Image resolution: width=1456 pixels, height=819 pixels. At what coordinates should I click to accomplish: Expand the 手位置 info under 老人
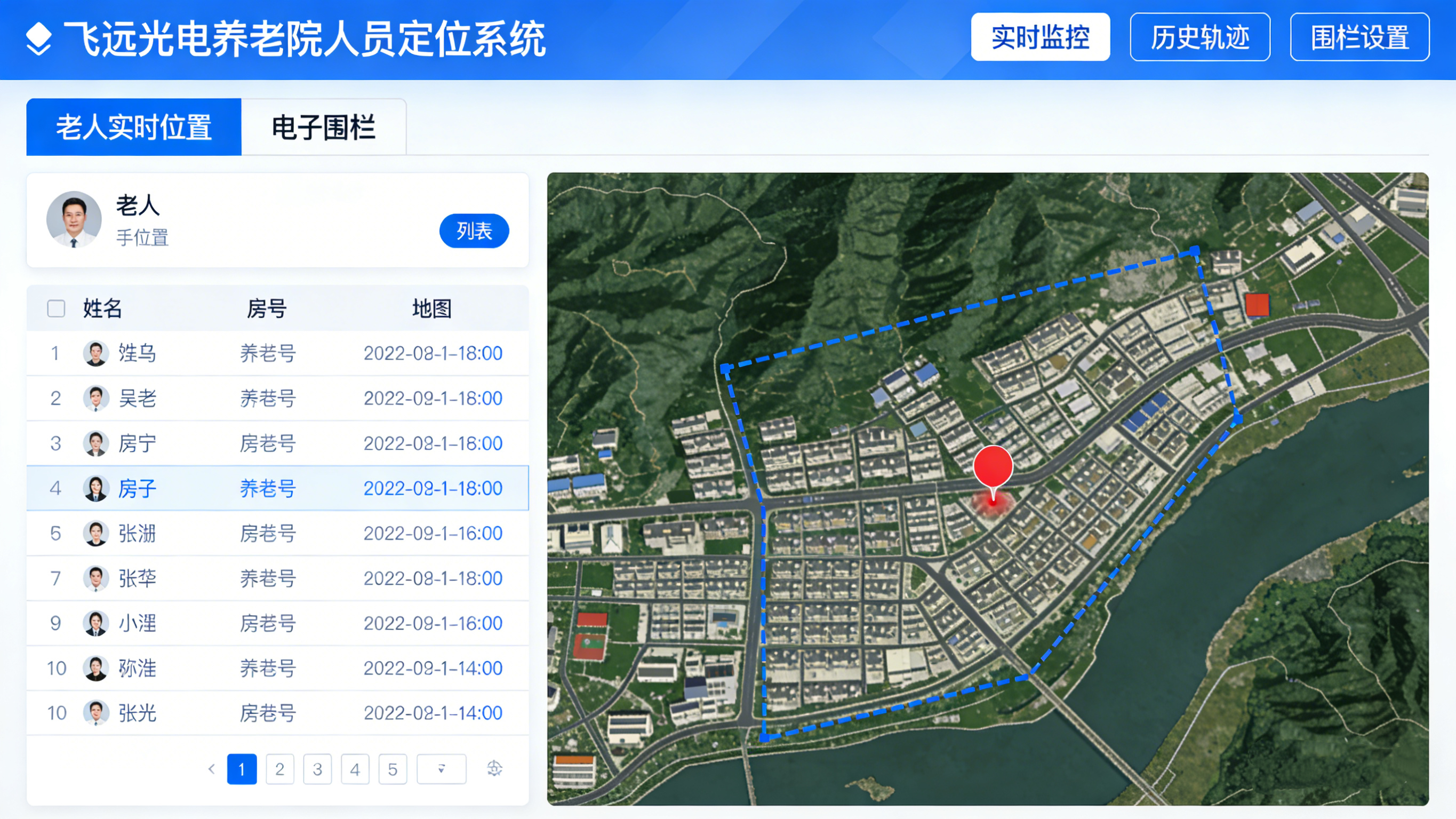142,239
